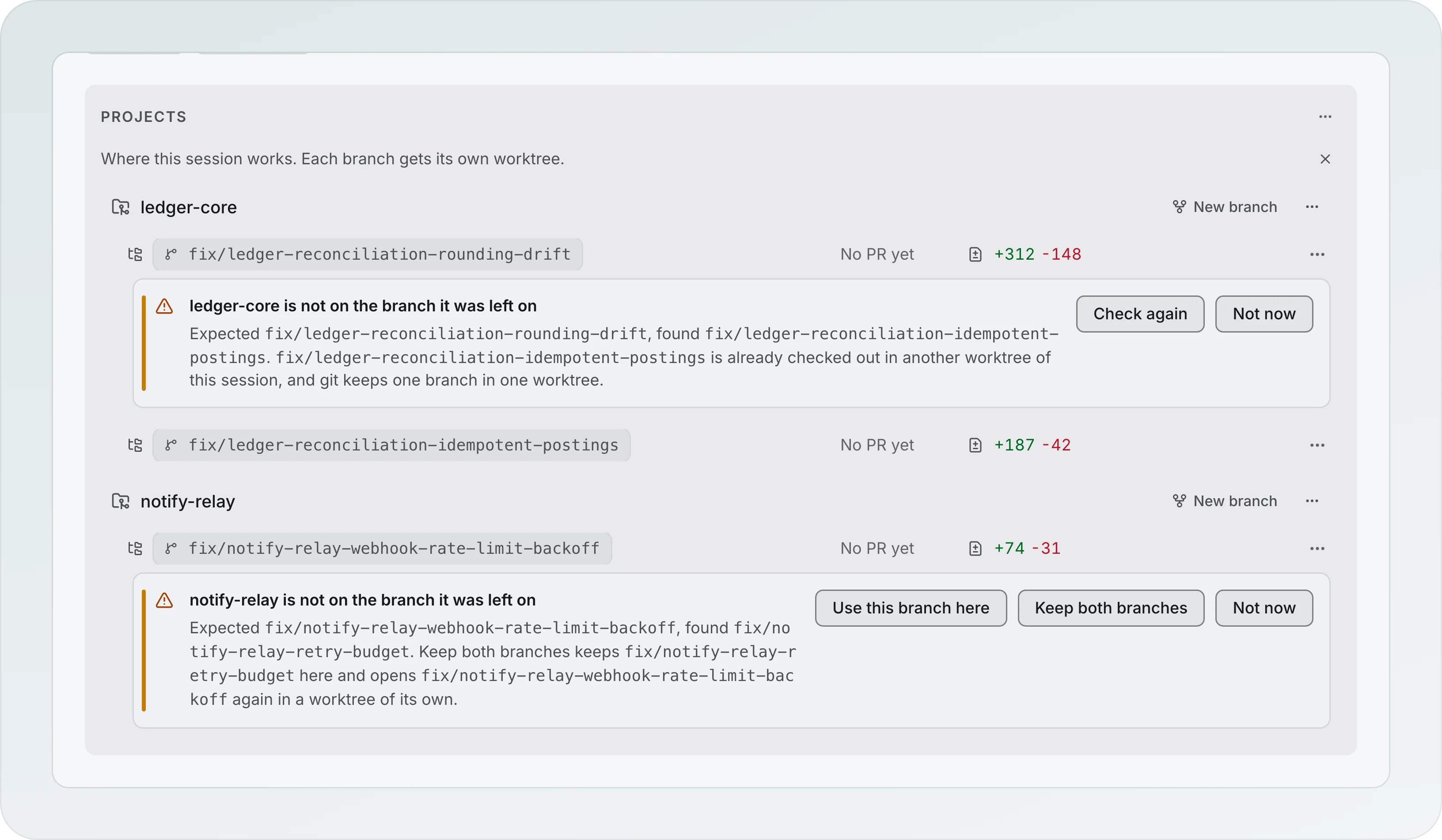1442x840 pixels.
Task: Click No PR yet on idempotent-postings row
Action: pos(877,445)
